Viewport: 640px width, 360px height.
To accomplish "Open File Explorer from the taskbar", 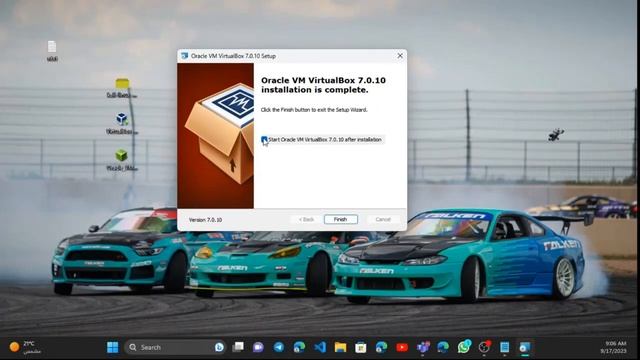I will (340, 347).
